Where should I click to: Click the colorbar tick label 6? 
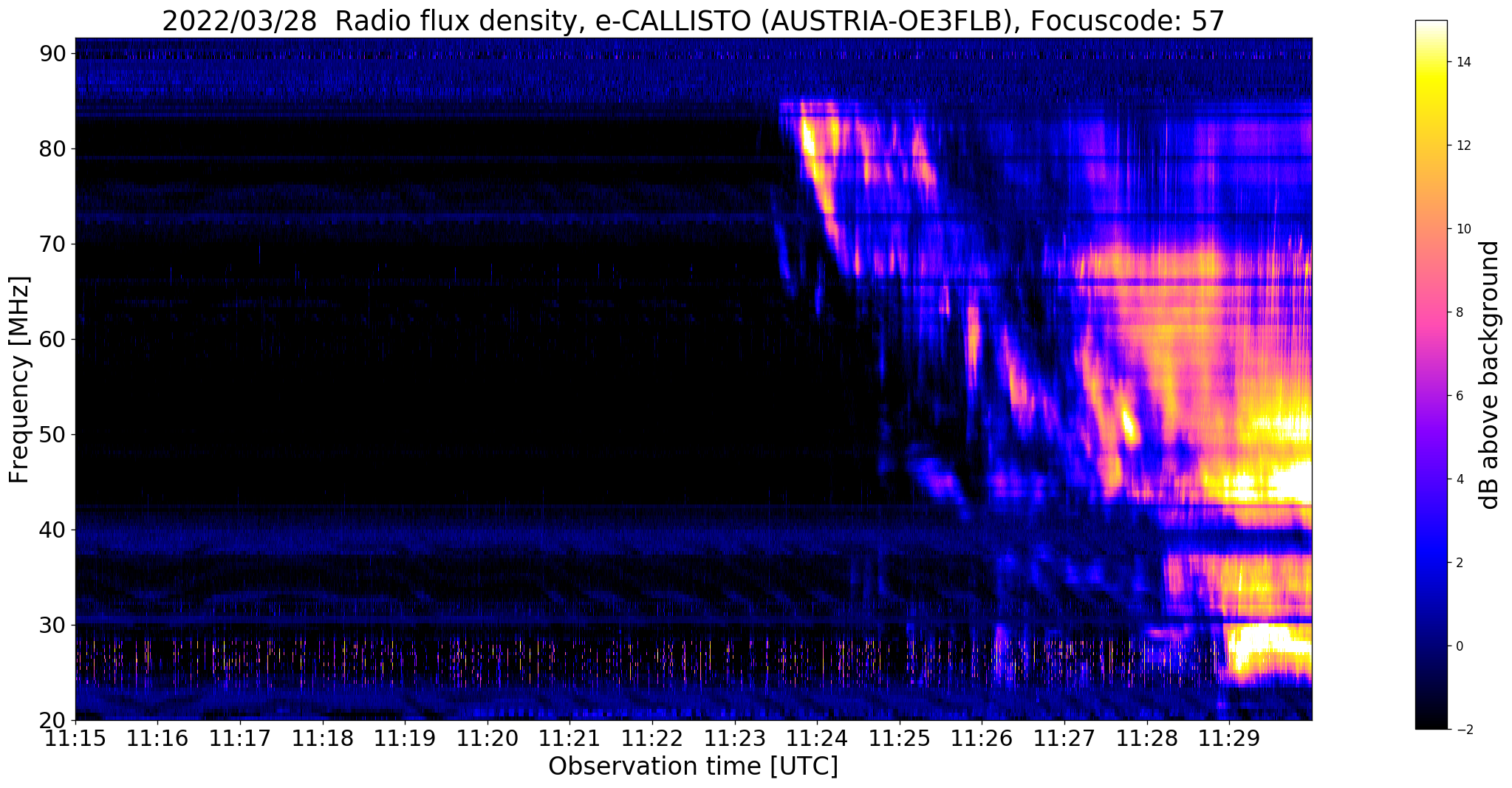1460,396
